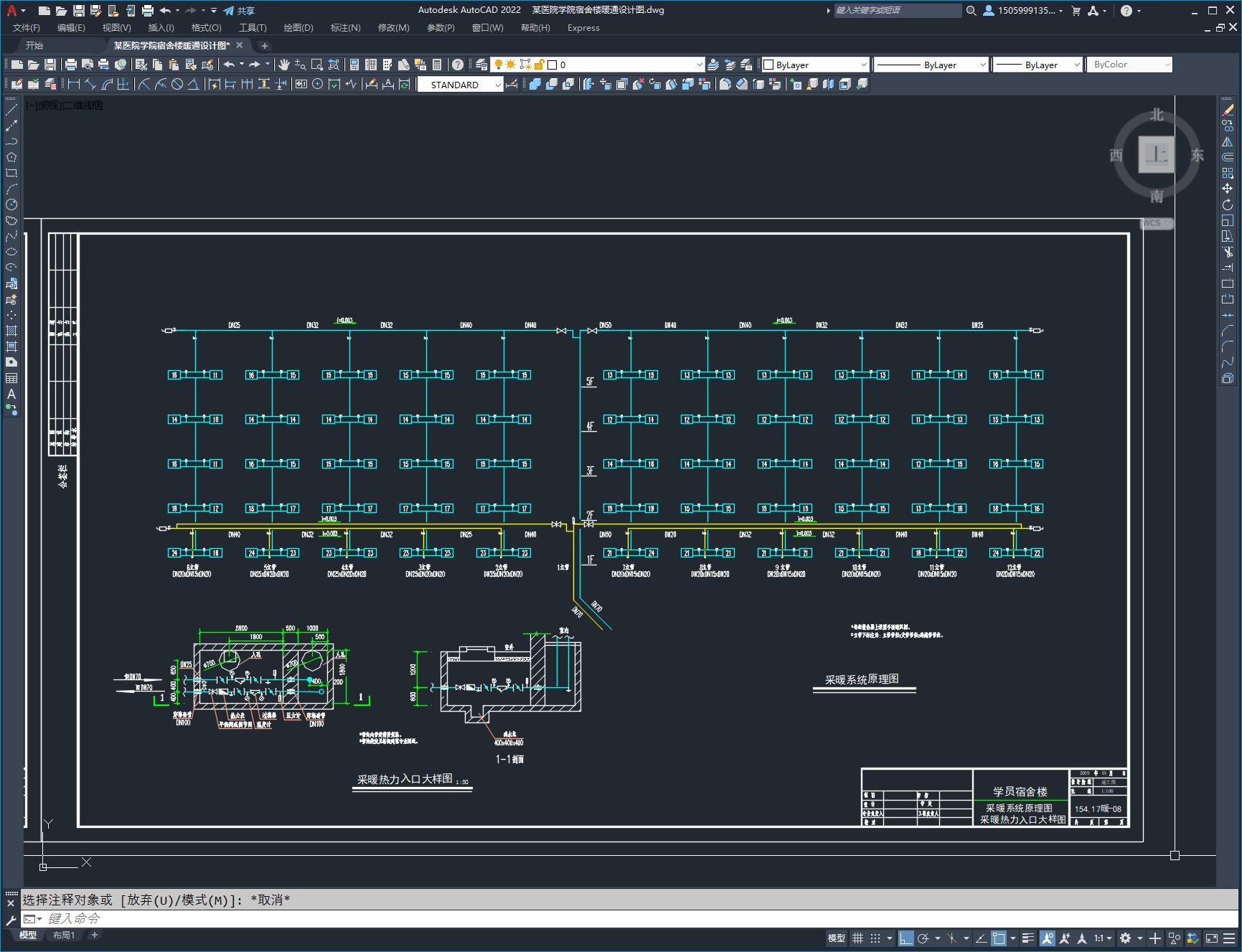1242x952 pixels.
Task: Open the 绘图(D) menu
Action: coord(298,28)
